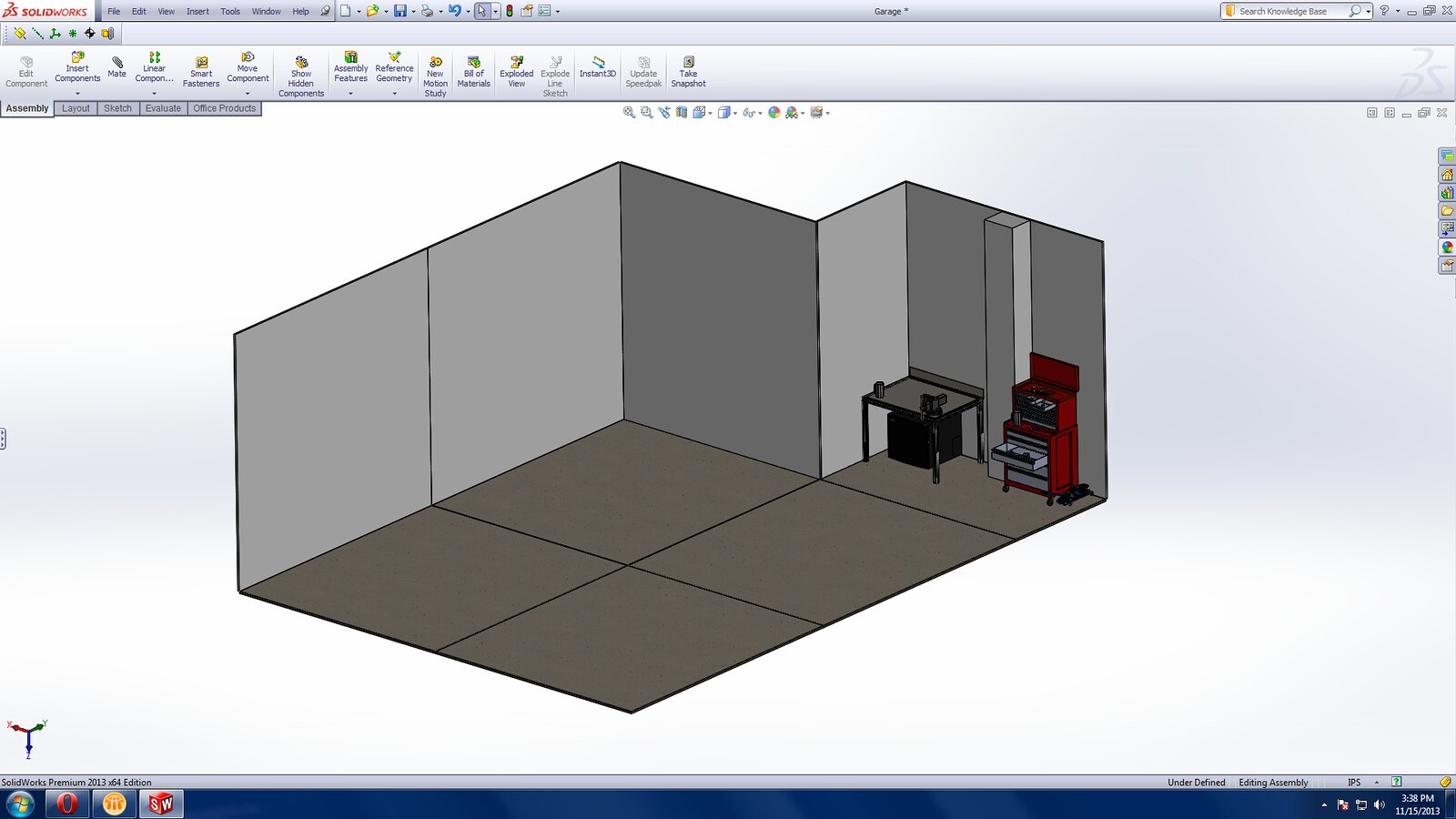Click Previous View icon

[664, 113]
